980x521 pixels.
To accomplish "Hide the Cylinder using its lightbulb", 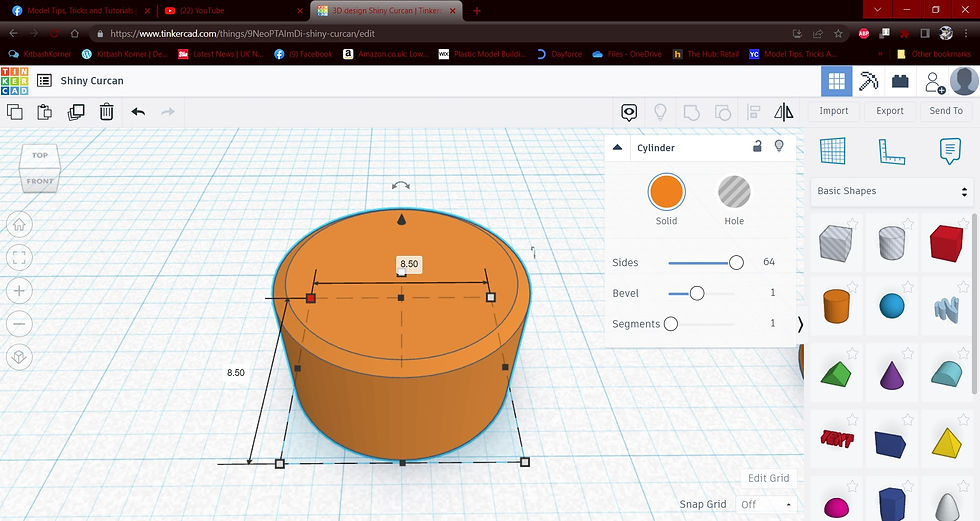I will (779, 146).
